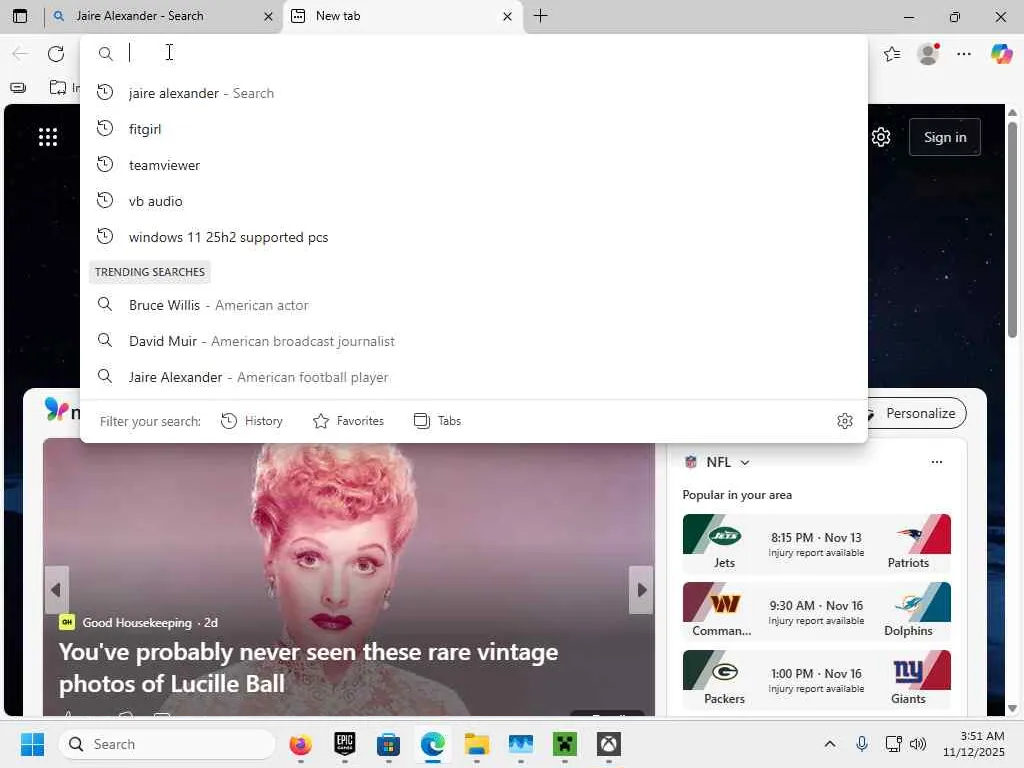Click the Windows taskbar Search box
The width and height of the screenshot is (1024, 768).
[167, 744]
